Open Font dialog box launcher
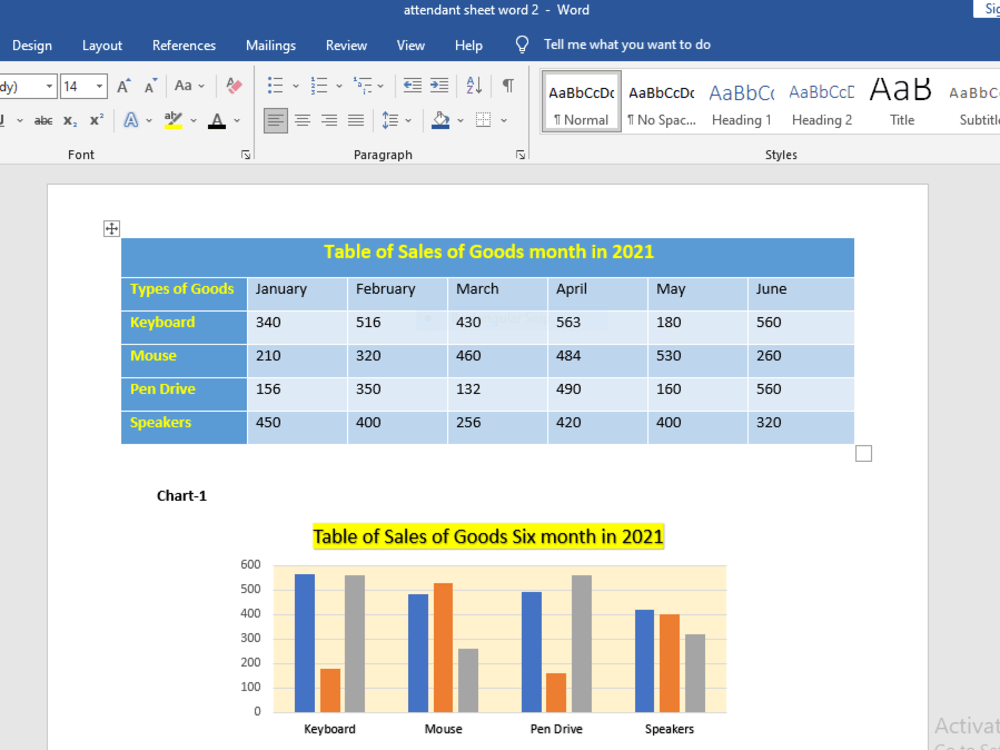 tap(246, 155)
